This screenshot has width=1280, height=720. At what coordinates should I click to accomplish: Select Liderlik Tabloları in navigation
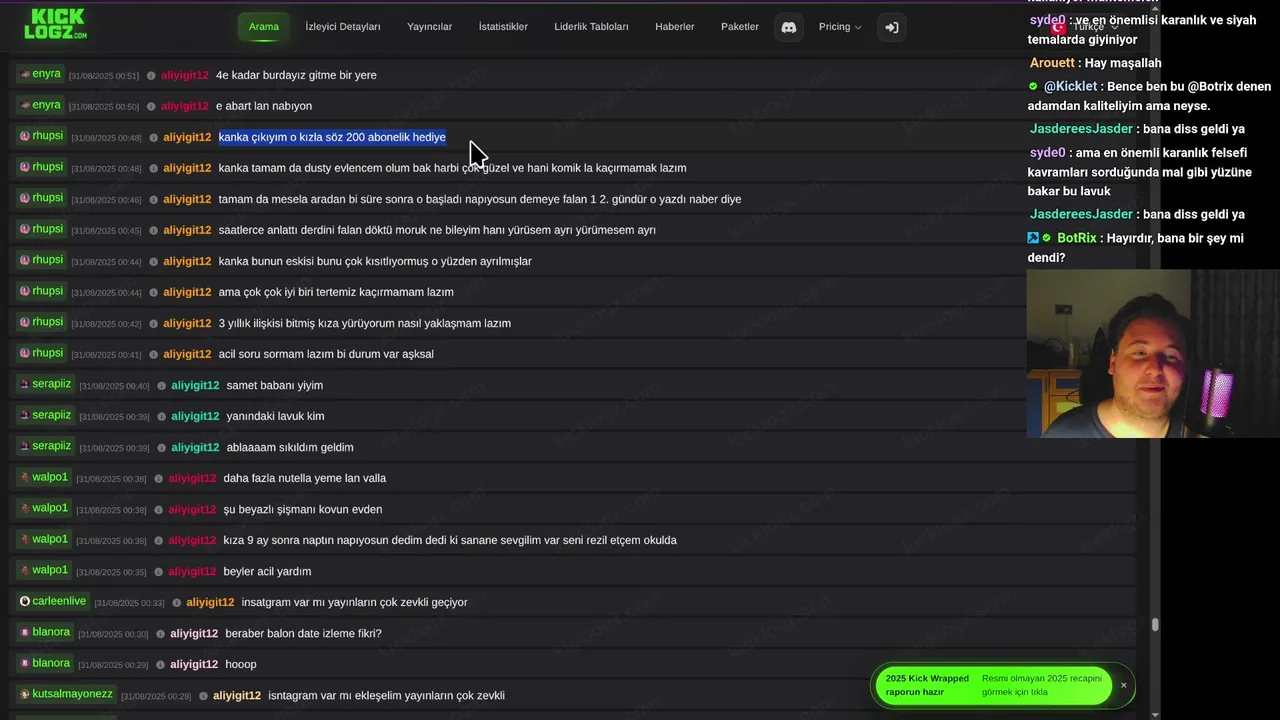point(592,27)
